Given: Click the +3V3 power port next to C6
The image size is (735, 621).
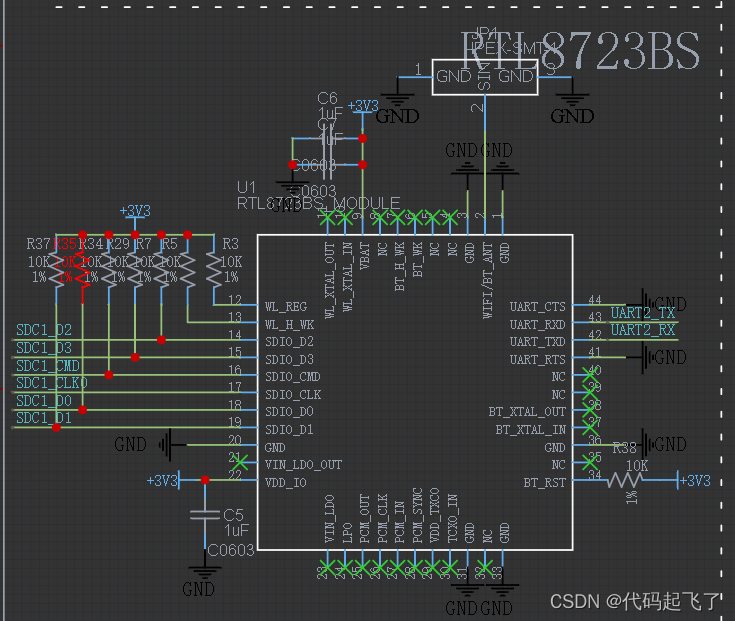Looking at the screenshot, I should click(363, 107).
